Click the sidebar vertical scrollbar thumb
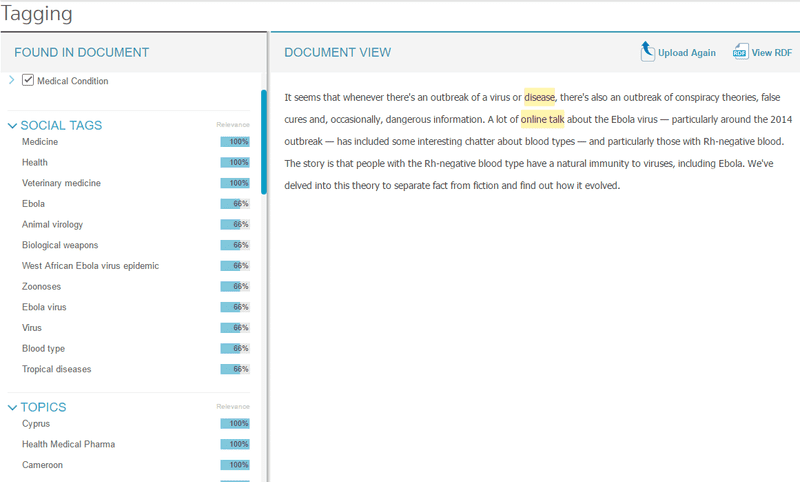This screenshot has height=482, width=800. tap(264, 142)
